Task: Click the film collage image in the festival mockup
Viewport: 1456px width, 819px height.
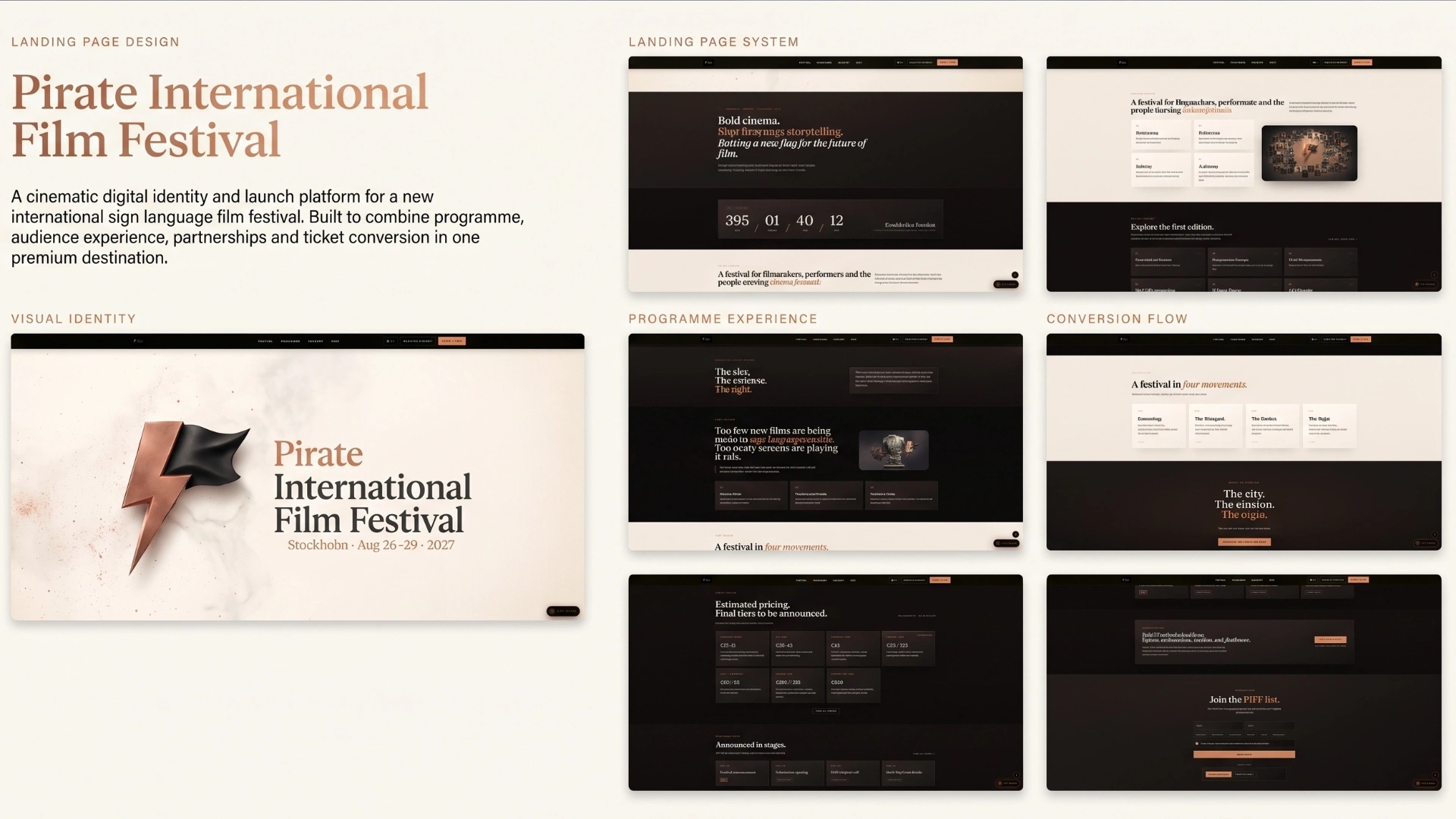Action: [x=1309, y=153]
